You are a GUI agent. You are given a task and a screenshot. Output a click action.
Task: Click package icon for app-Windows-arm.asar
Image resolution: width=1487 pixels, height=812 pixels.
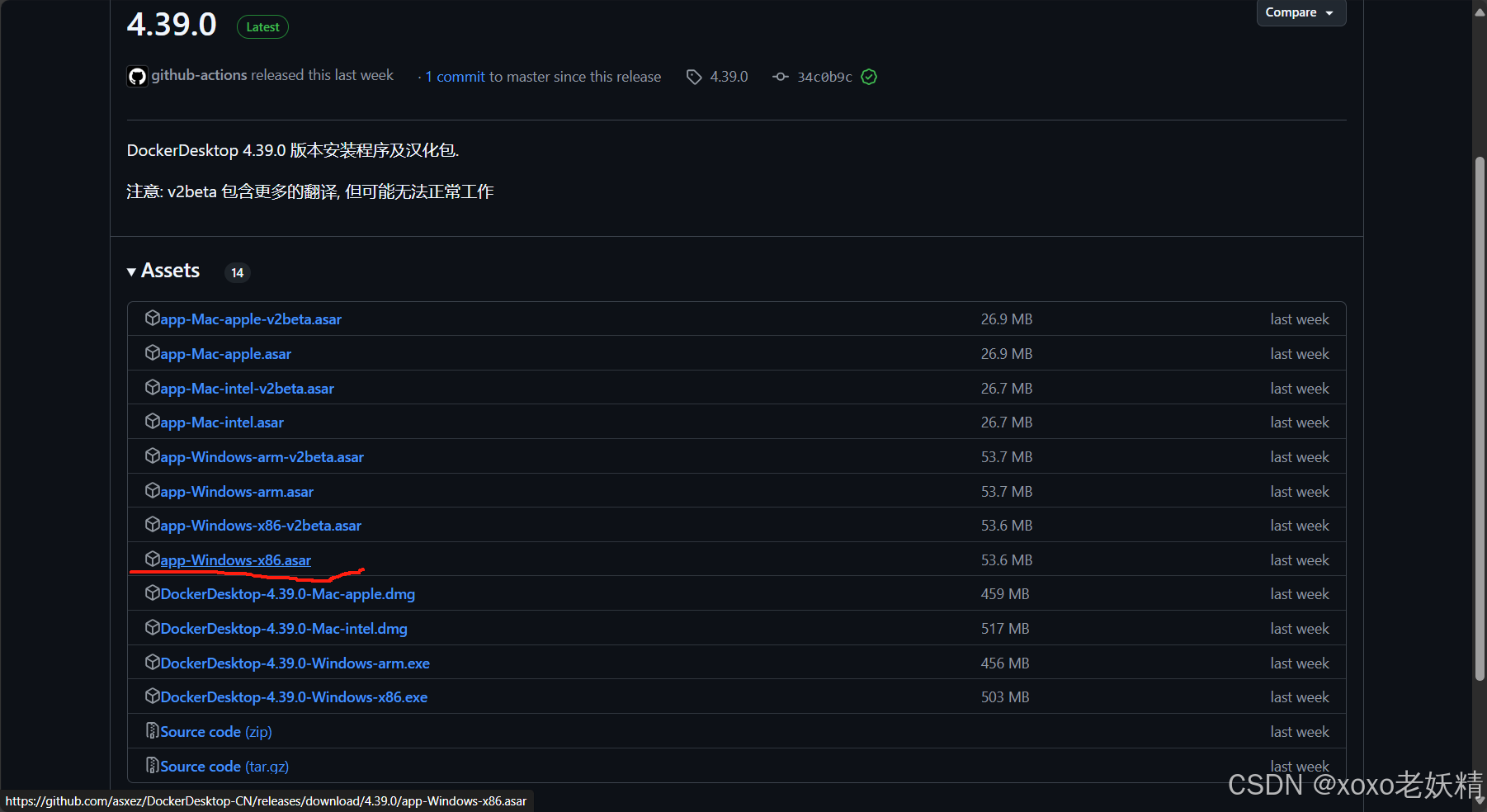152,491
